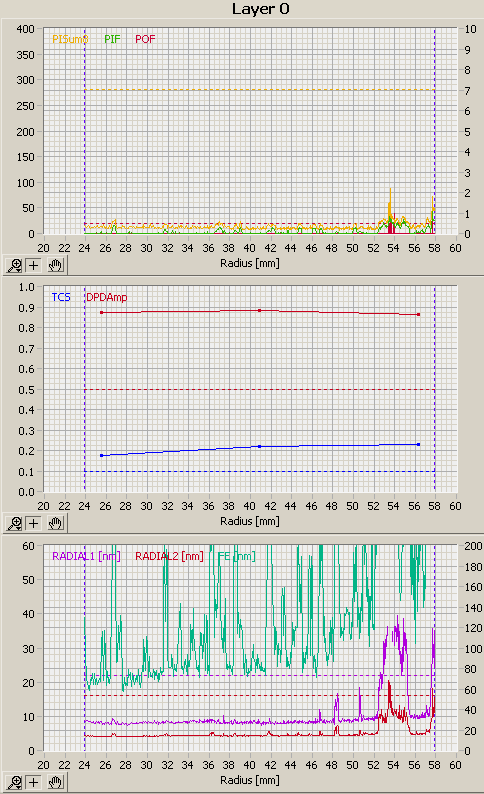Click the red POF legend label

click(145, 39)
